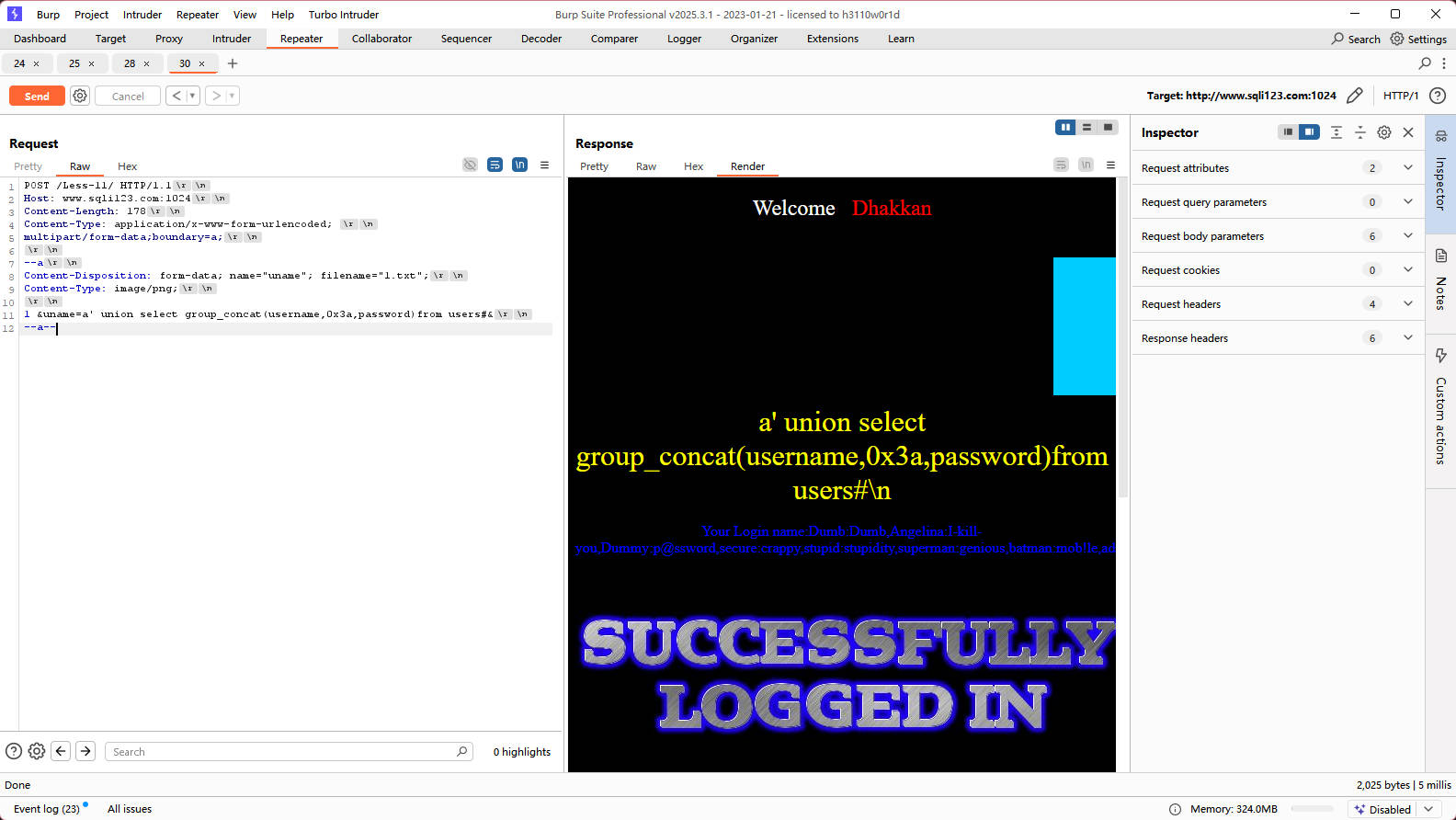The height and width of the screenshot is (820, 1456).
Task: Switch to combined tabbed request/response layout
Action: (x=1108, y=127)
